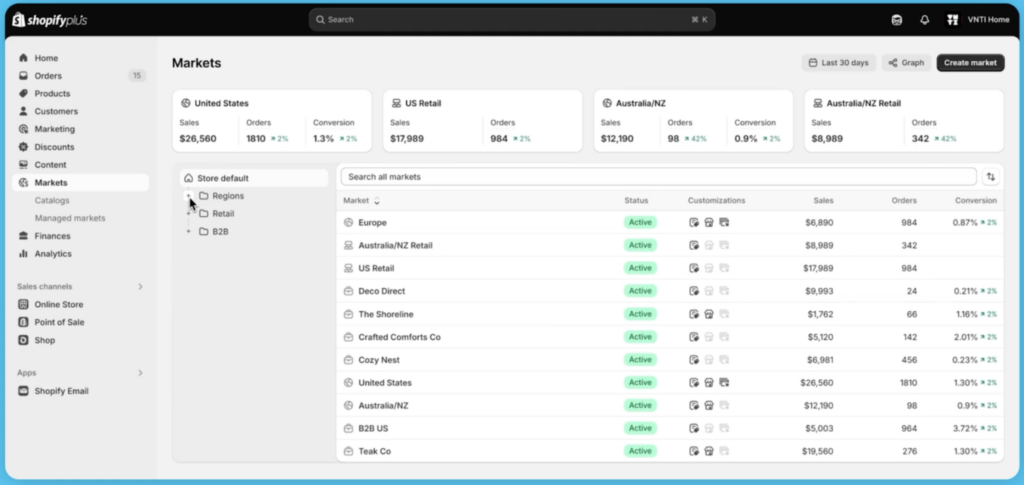
Task: Open the notifications bell
Action: click(x=924, y=20)
